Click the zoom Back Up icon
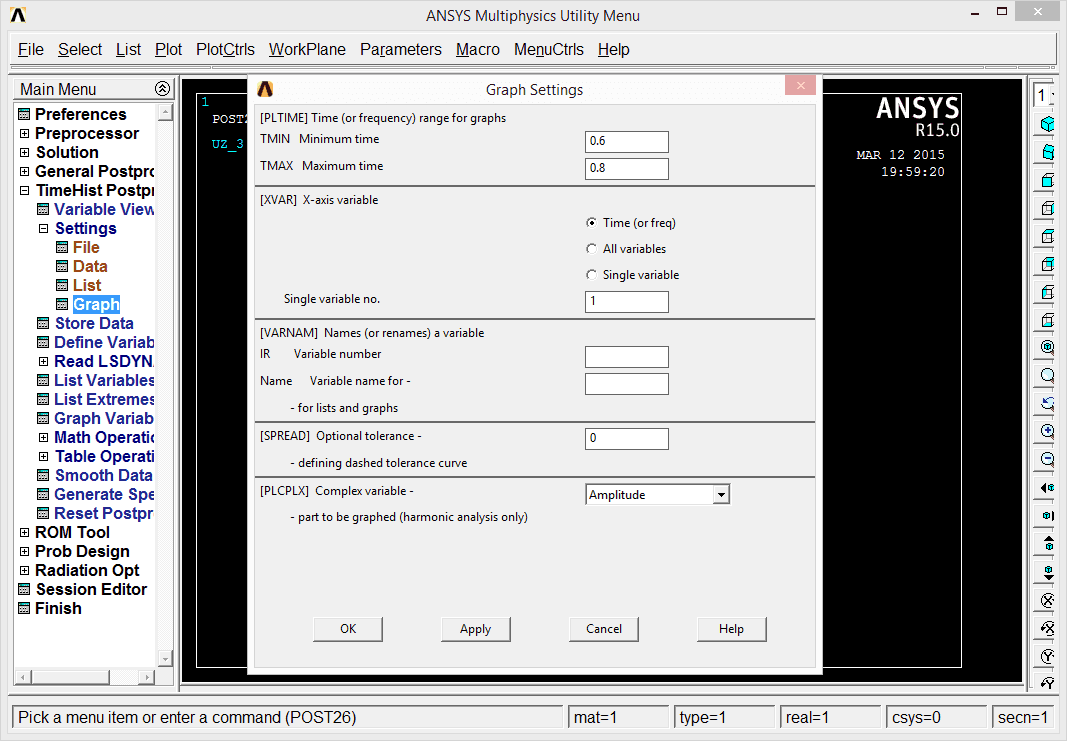 pyautogui.click(x=1047, y=403)
